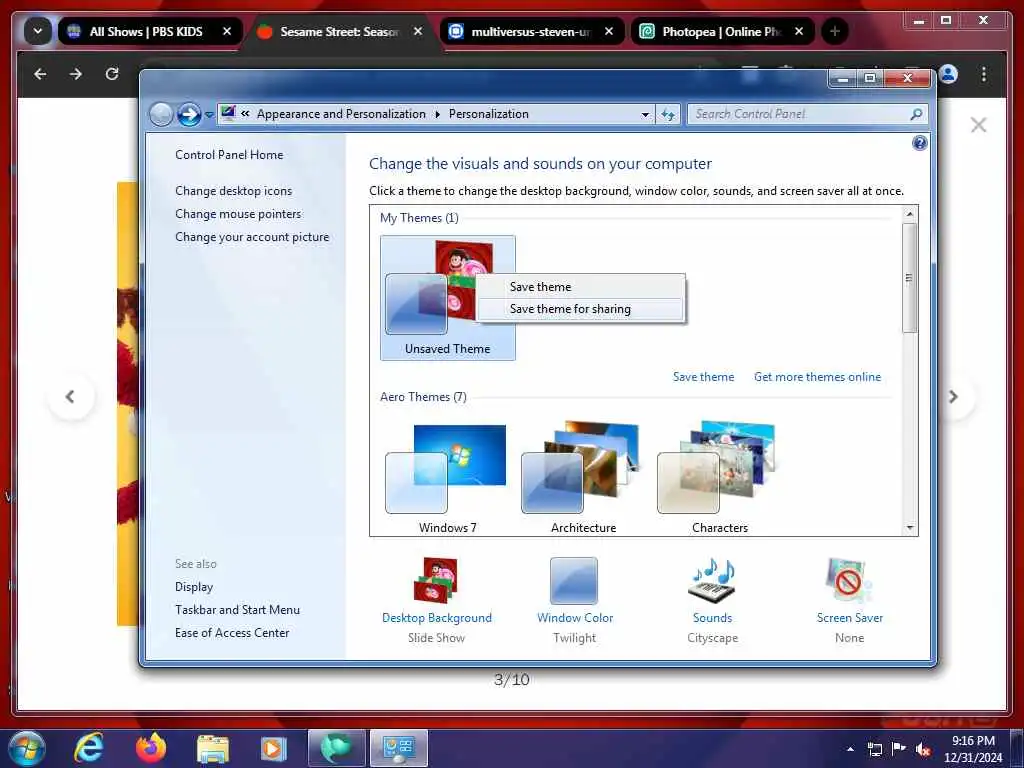Screen dimensions: 1024x768
Task: Select the Architecture theme
Action: tap(583, 478)
